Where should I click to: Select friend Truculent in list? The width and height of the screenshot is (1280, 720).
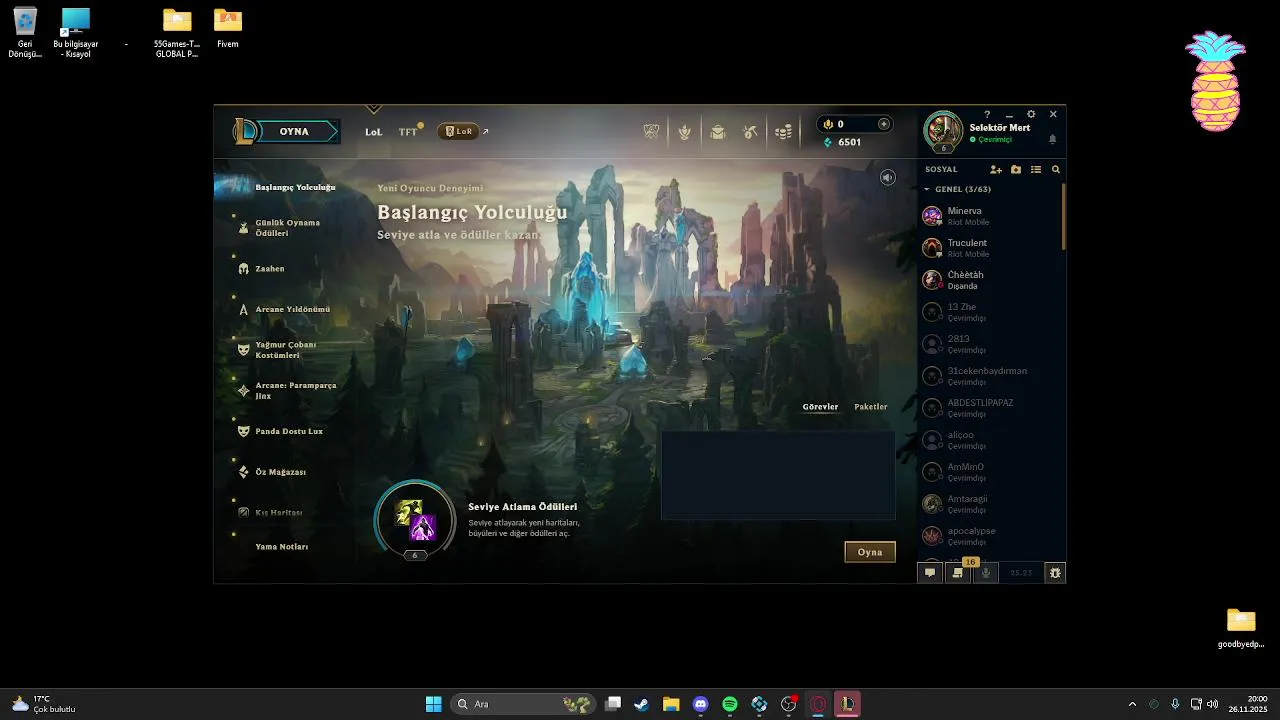[990, 248]
